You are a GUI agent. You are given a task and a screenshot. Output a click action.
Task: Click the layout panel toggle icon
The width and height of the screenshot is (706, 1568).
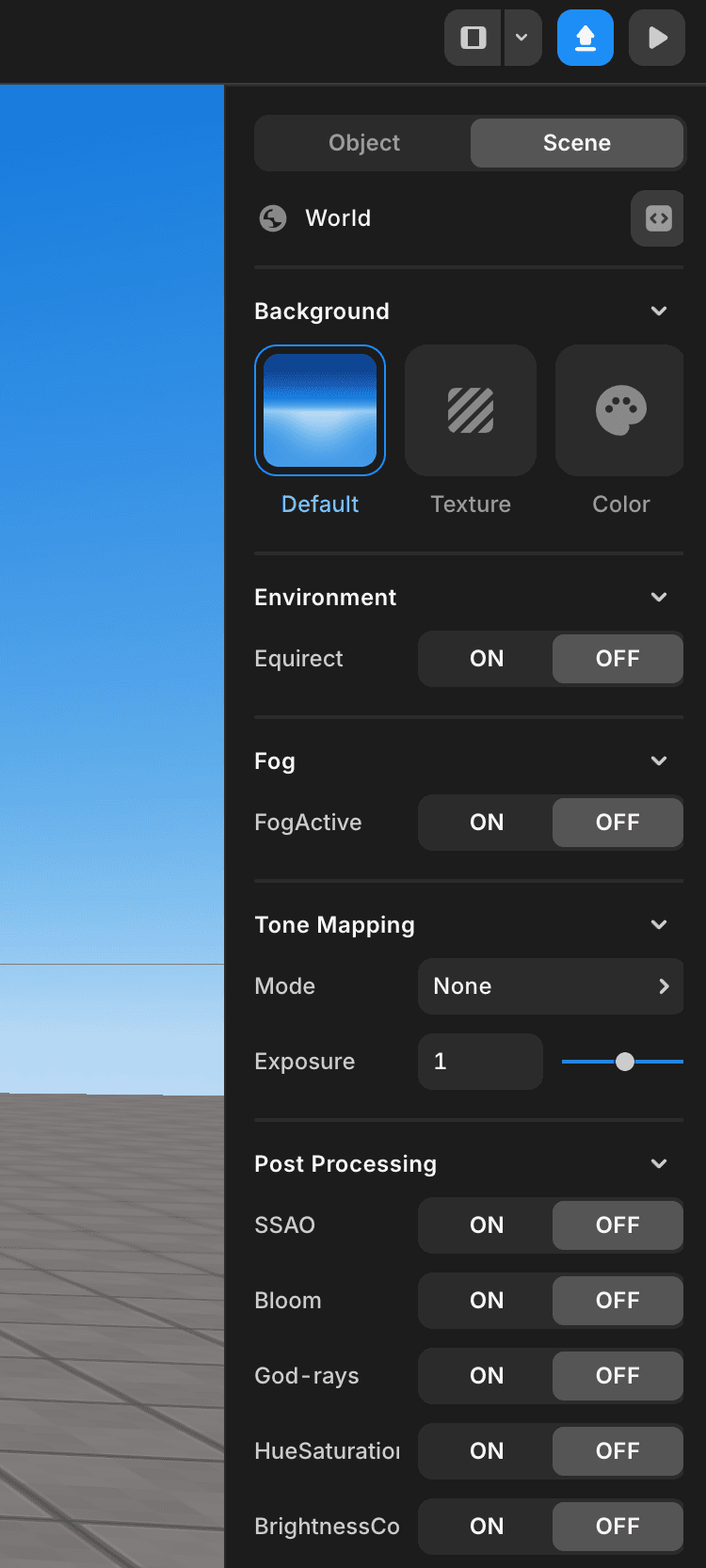[x=473, y=38]
